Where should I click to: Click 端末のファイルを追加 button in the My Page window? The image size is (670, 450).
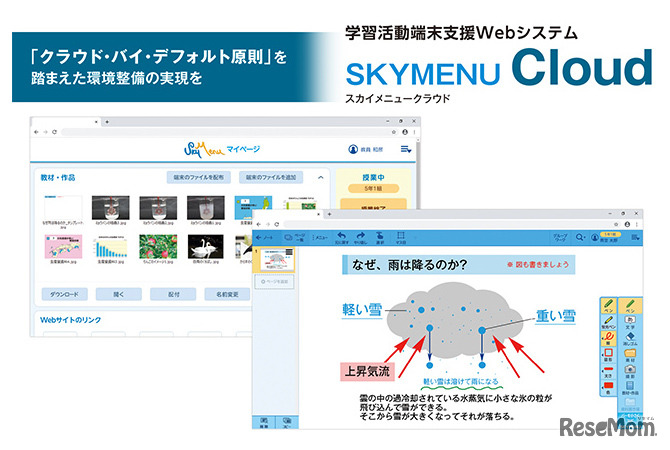tap(271, 177)
